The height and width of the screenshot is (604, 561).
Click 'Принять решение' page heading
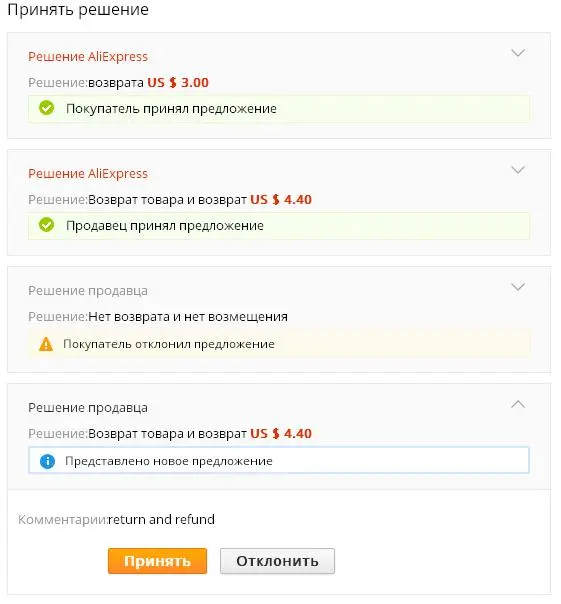point(78,10)
